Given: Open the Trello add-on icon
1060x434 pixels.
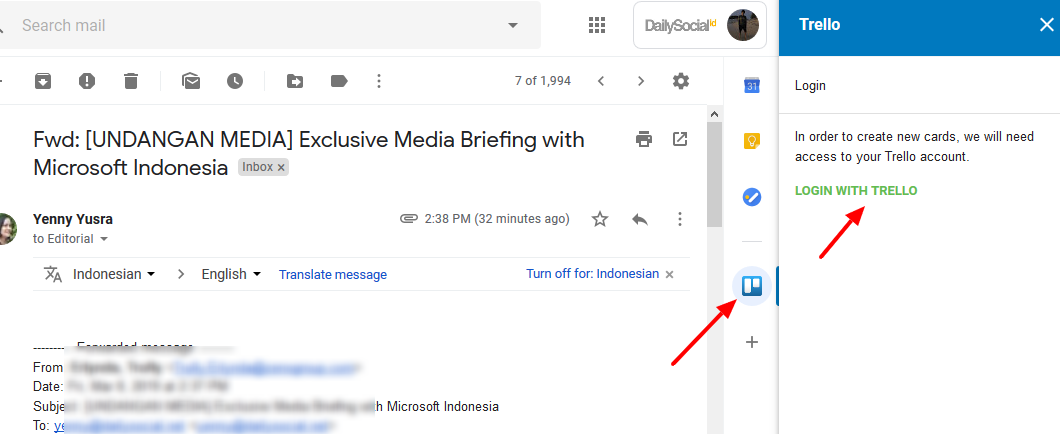Looking at the screenshot, I should coord(752,286).
